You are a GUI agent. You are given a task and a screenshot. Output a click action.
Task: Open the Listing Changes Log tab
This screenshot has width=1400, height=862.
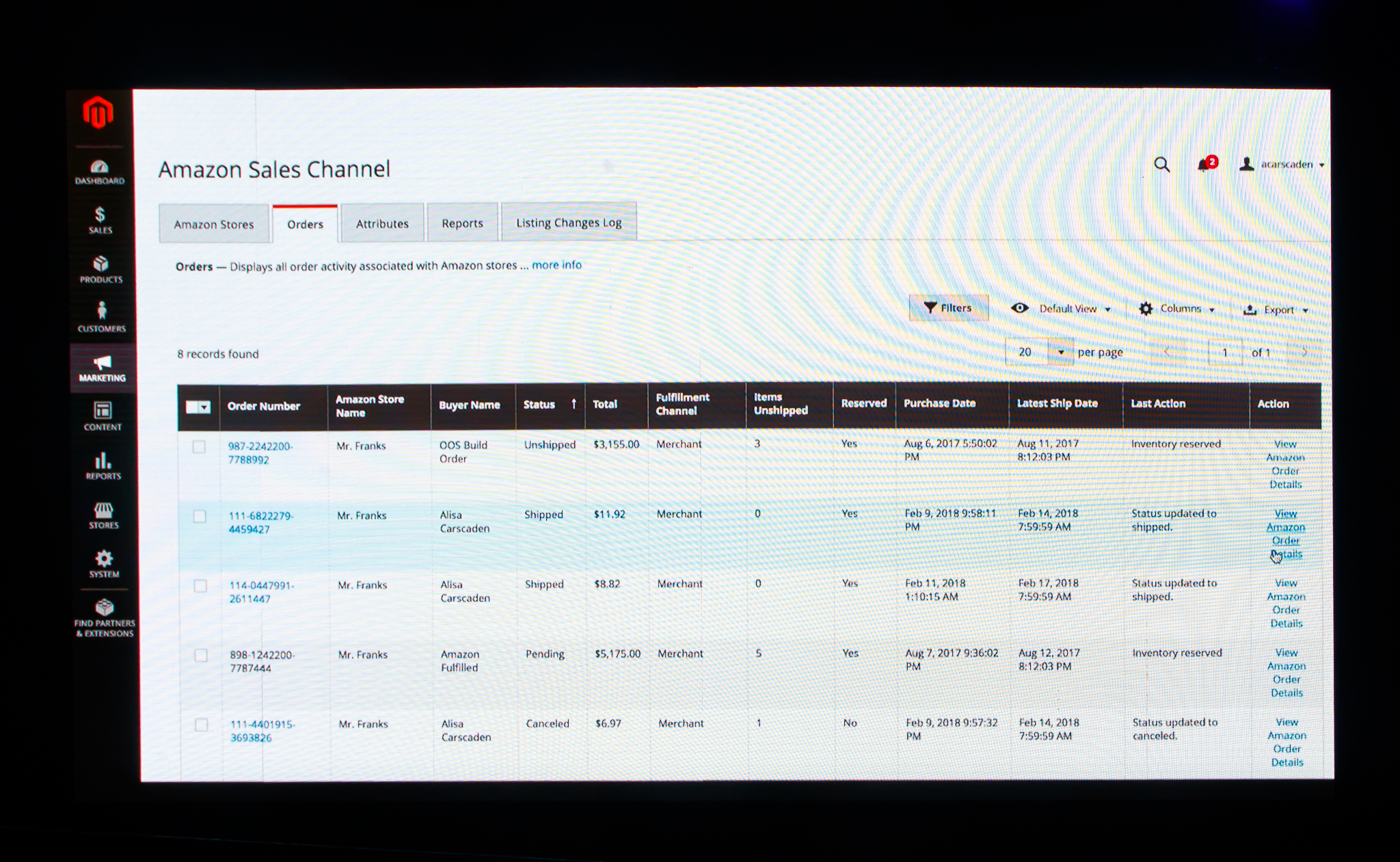(569, 222)
